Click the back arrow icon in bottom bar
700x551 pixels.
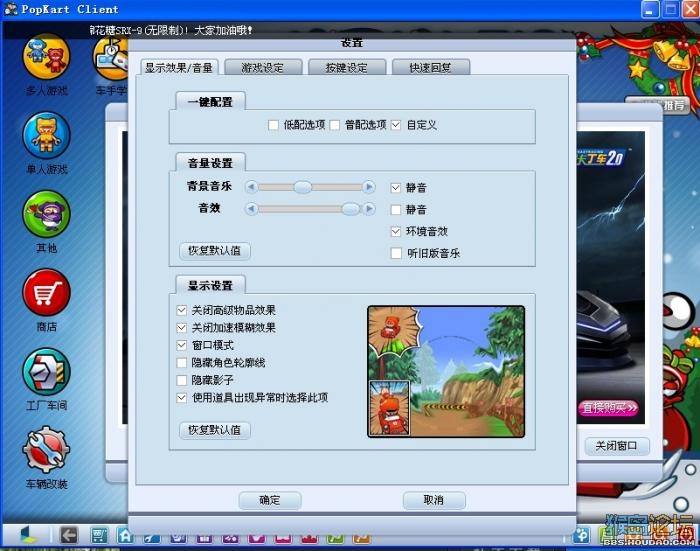68,535
